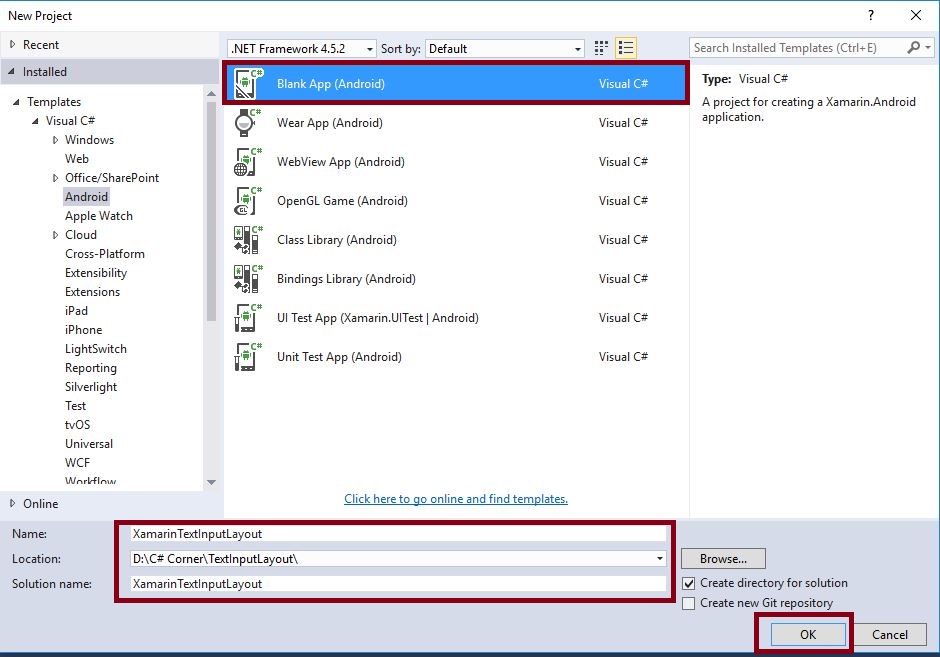Select the Bindings Library (Android) icon
This screenshot has height=657, width=940.
point(248,279)
